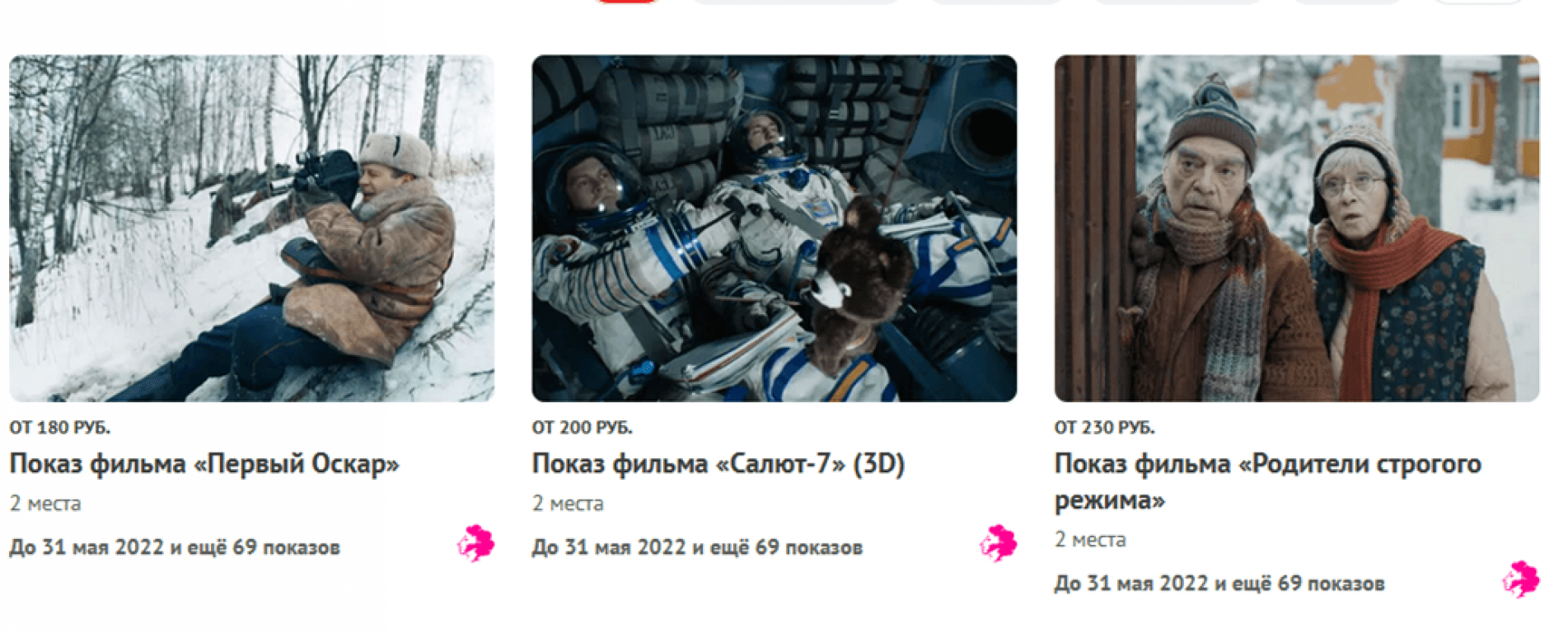
Task: Select «2 места» under «Первый Оскар»
Action: click(x=45, y=504)
